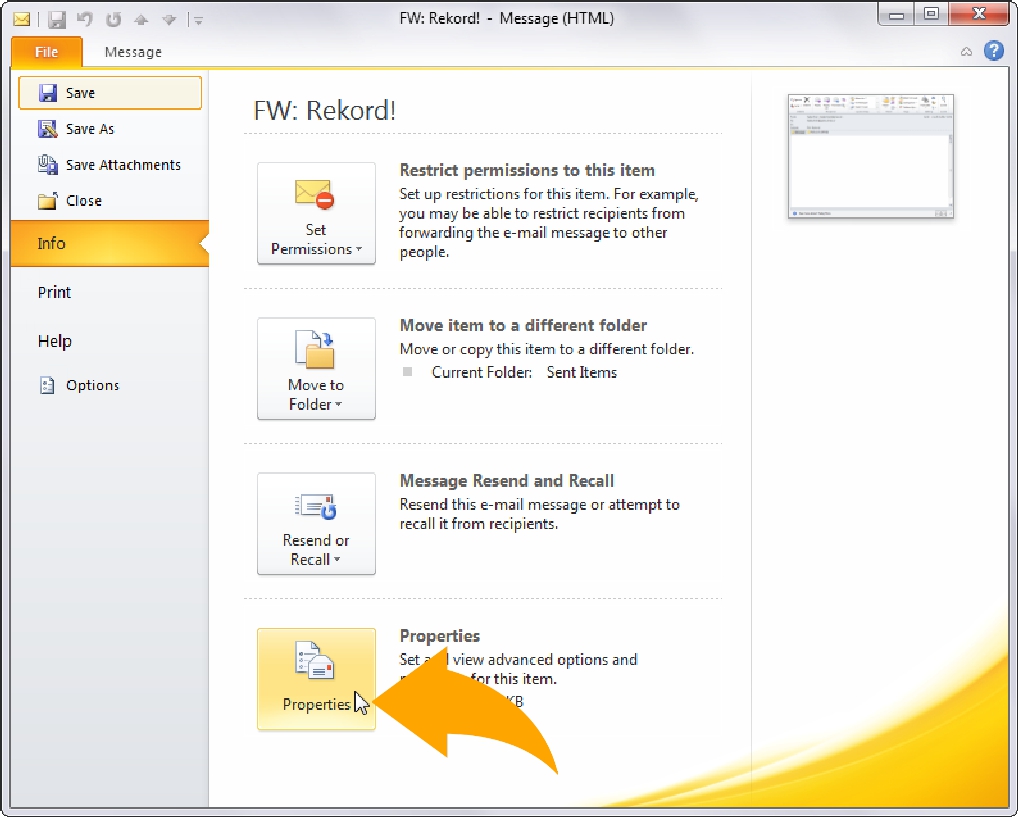
Task: Select Save Attachments in the sidebar
Action: (110, 165)
